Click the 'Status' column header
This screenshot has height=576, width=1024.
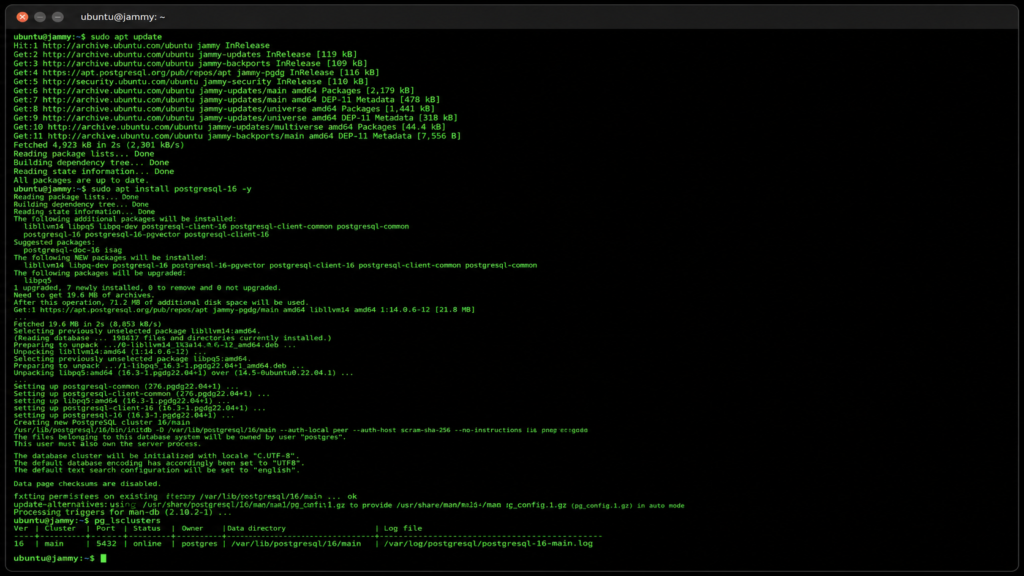click(147, 528)
